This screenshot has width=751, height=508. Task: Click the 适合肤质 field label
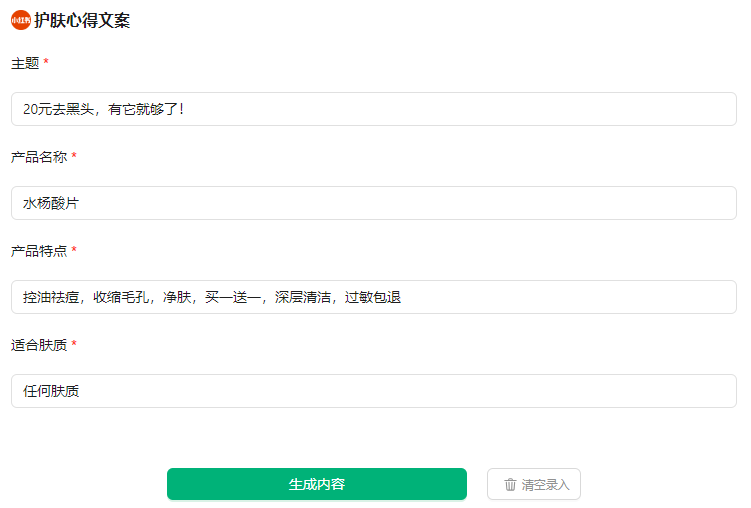click(x=39, y=345)
